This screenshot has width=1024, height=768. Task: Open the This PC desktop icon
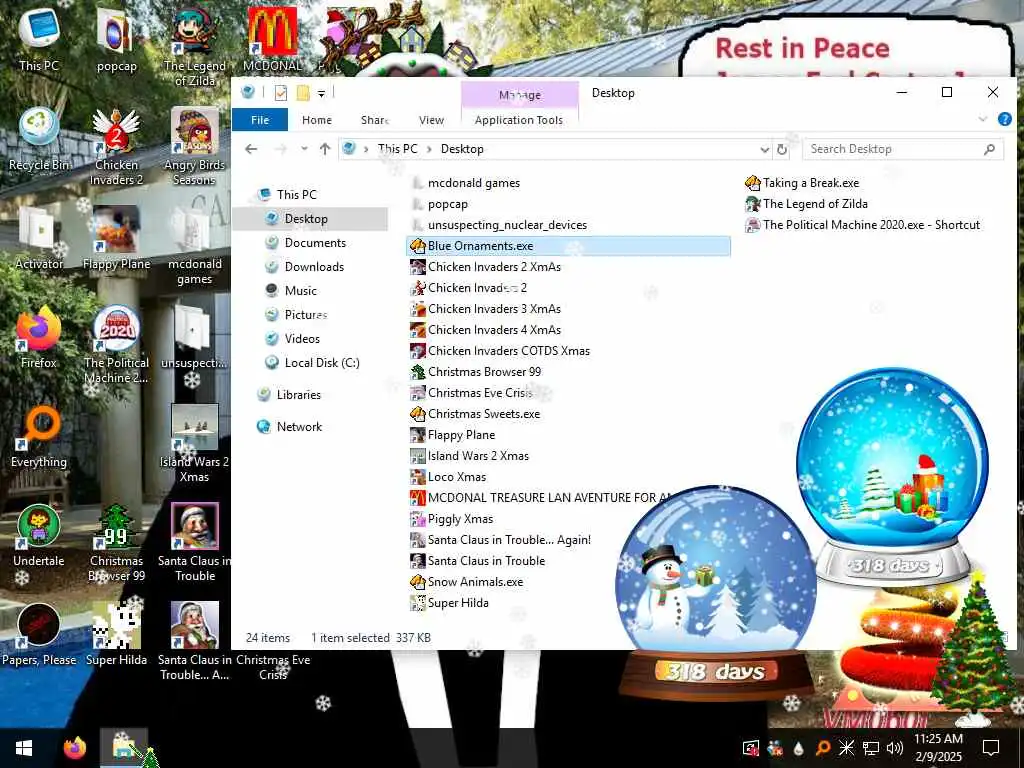point(39,39)
